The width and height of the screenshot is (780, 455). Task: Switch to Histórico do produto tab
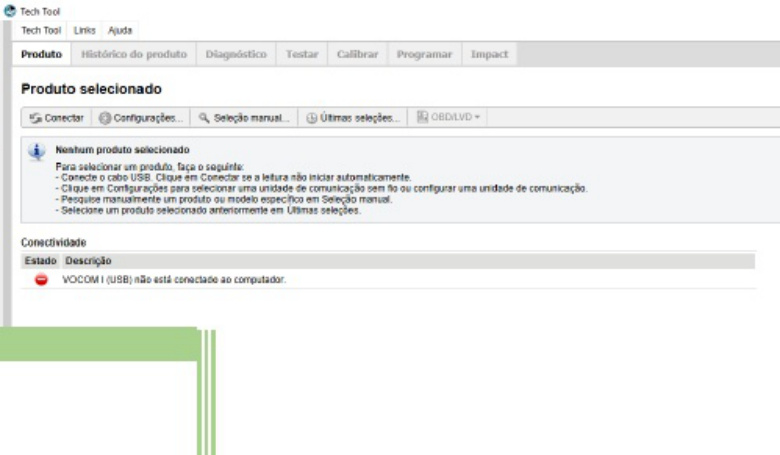[x=134, y=54]
